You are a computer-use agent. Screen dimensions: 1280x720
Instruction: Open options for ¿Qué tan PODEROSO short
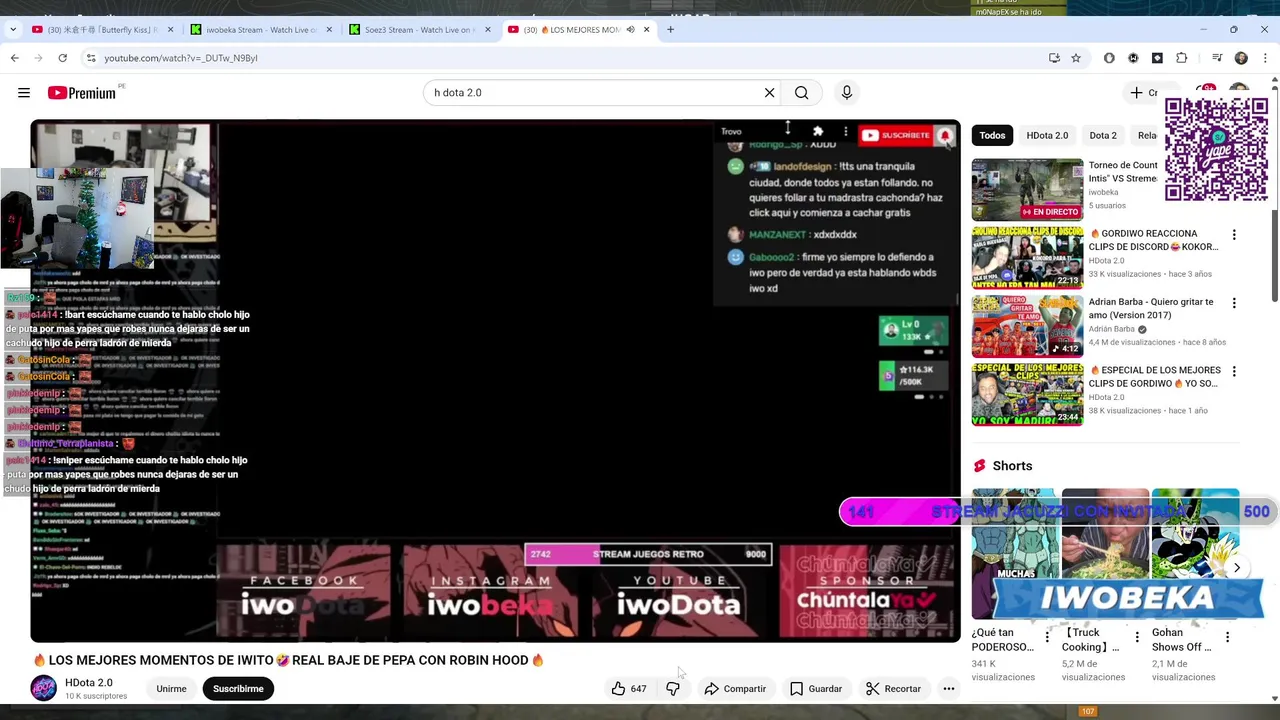pos(1047,637)
